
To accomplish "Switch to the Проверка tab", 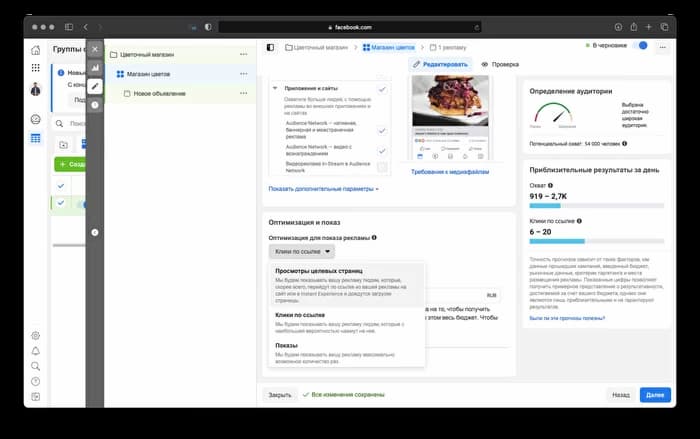I will point(500,64).
